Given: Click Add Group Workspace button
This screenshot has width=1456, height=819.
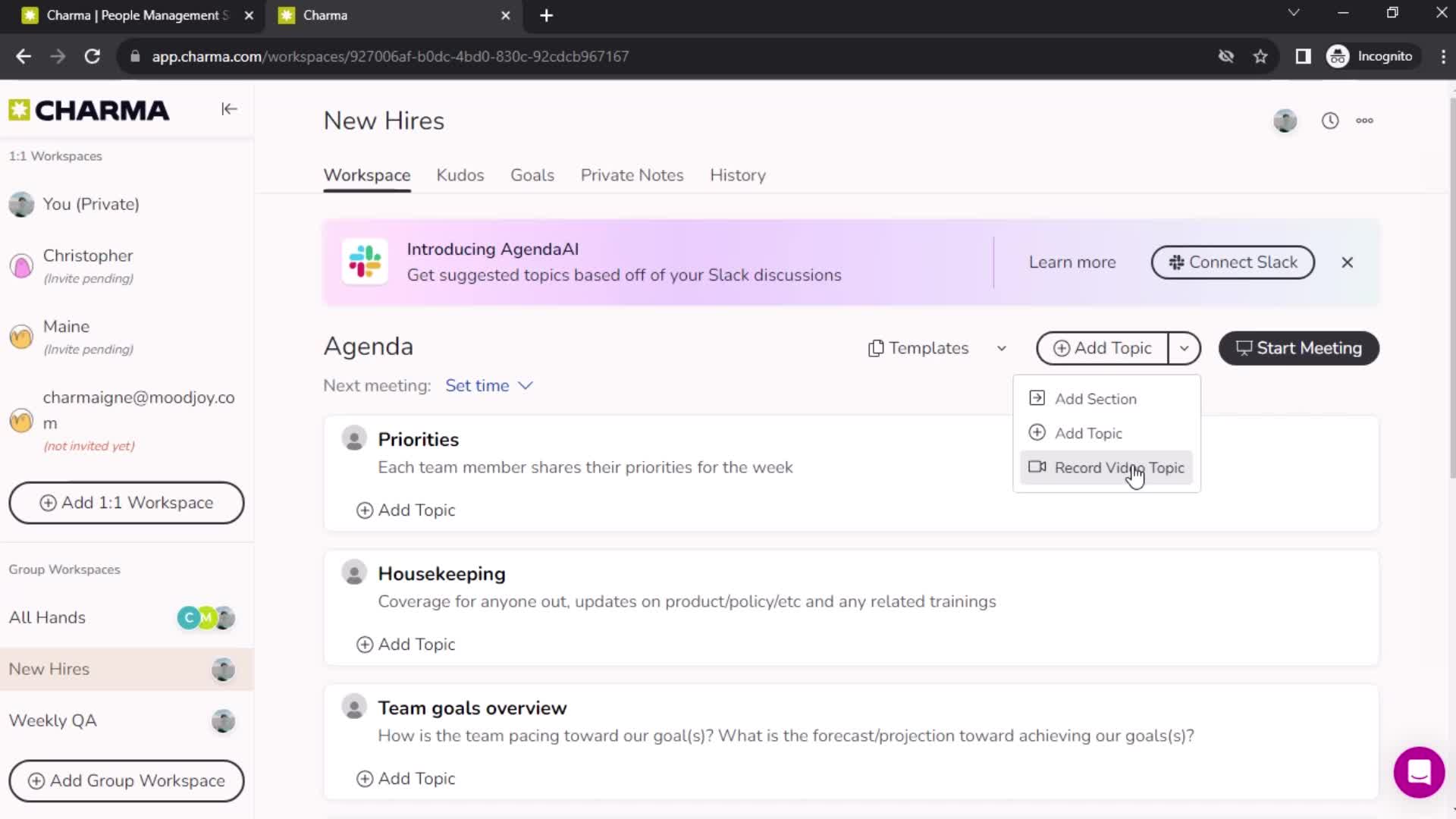Looking at the screenshot, I should tap(127, 780).
